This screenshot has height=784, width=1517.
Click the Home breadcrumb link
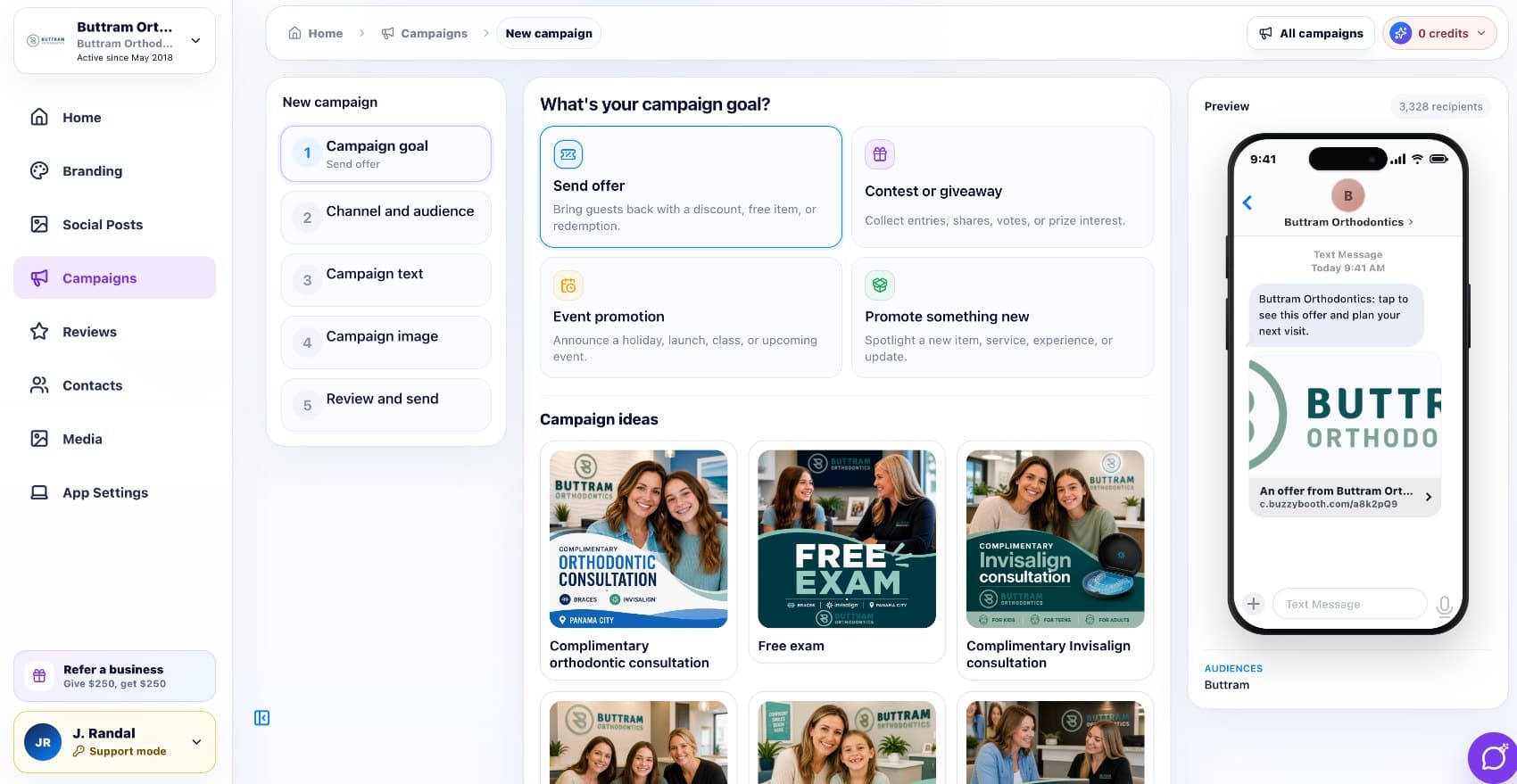pos(315,33)
